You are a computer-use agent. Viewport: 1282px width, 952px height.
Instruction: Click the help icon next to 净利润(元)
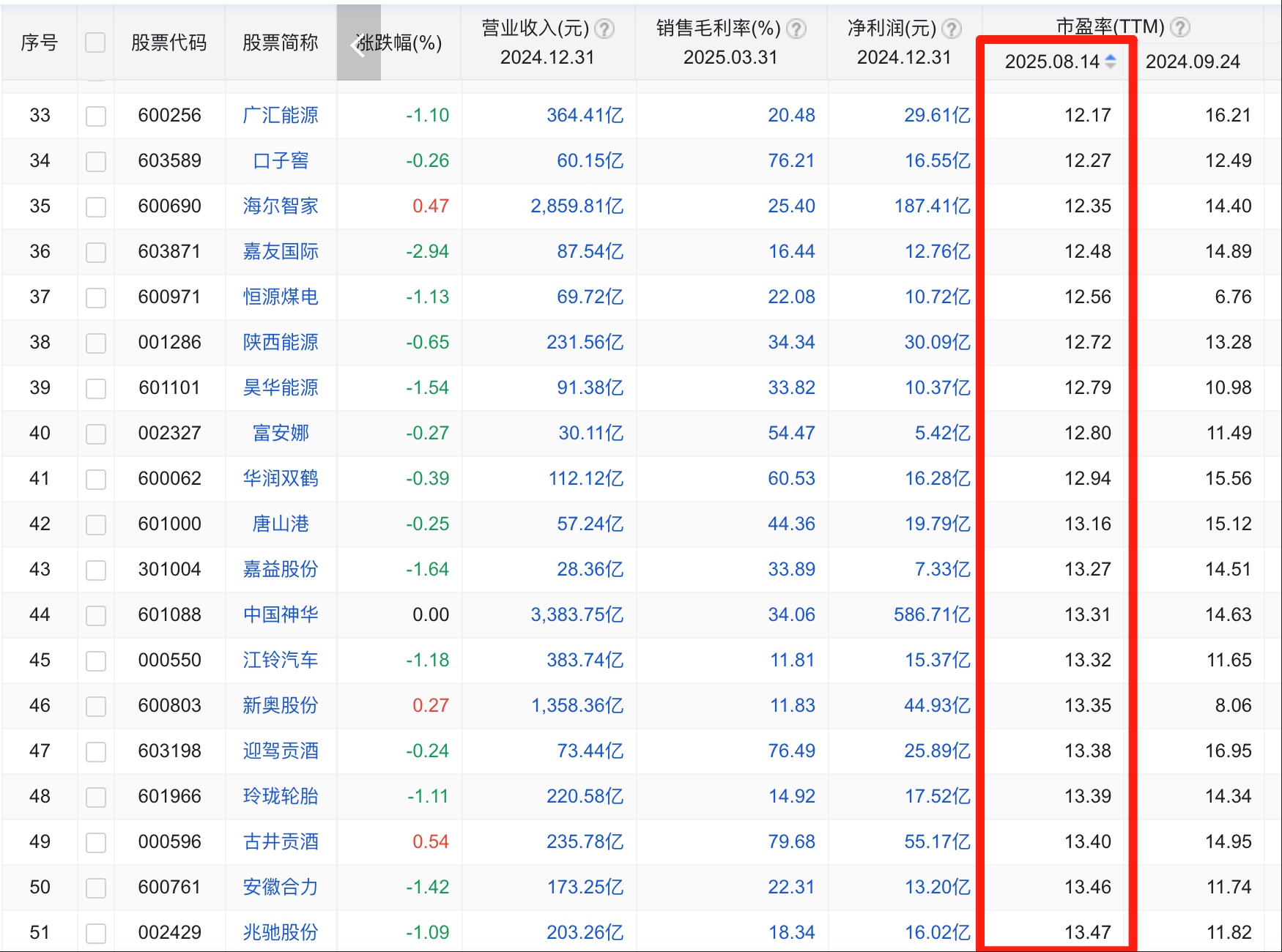952,29
